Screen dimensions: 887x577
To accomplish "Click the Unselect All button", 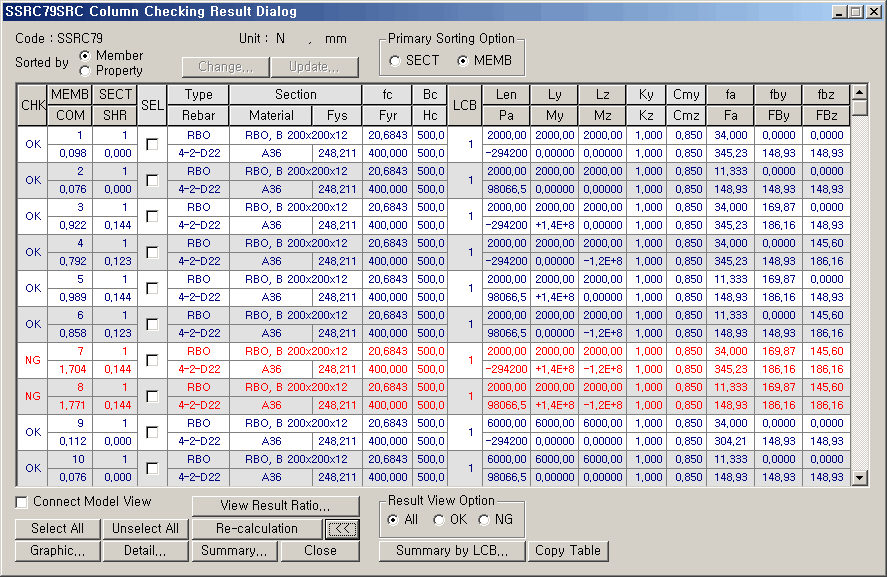I will [145, 528].
